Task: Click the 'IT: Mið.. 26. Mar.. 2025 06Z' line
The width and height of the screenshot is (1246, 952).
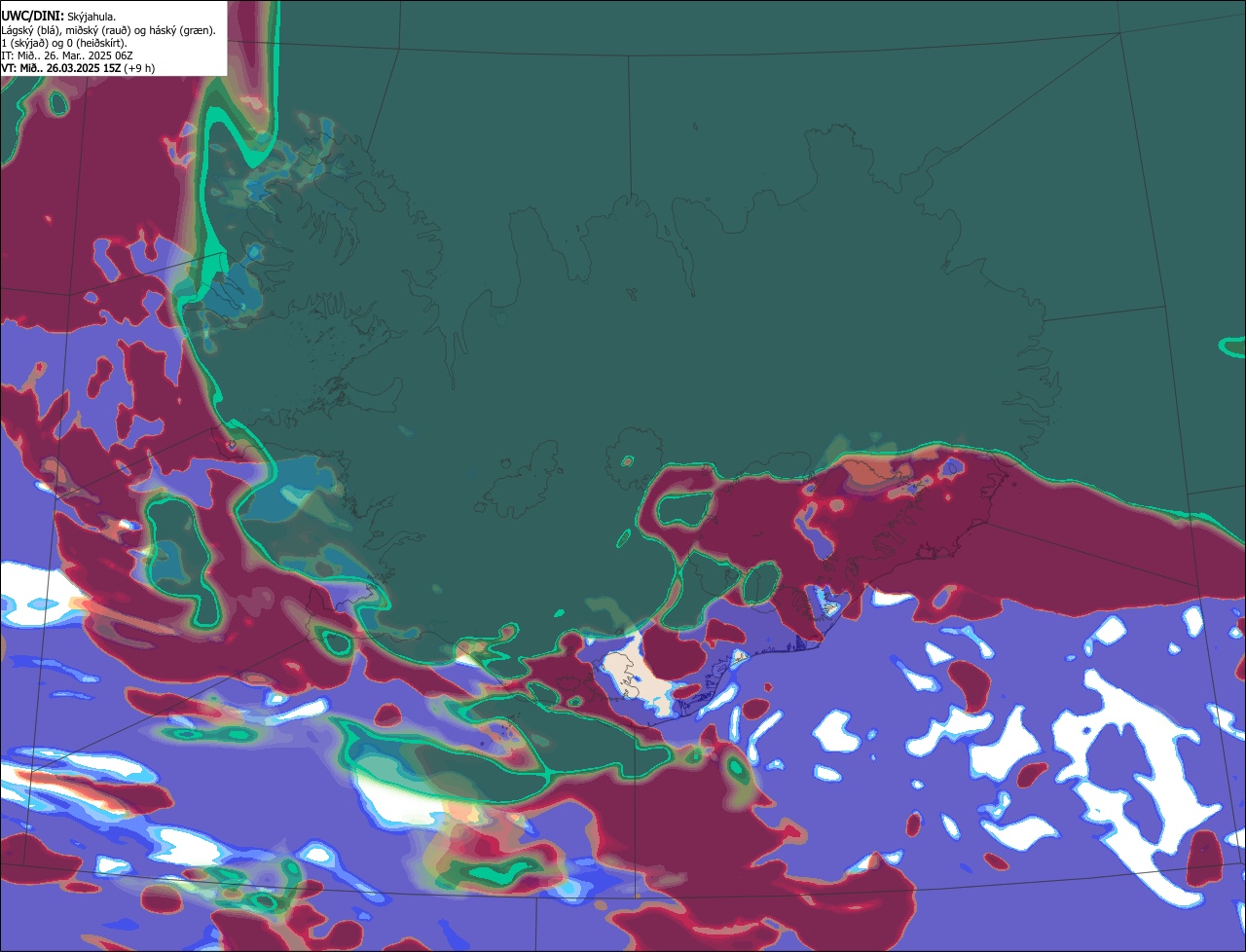Action: (67, 55)
